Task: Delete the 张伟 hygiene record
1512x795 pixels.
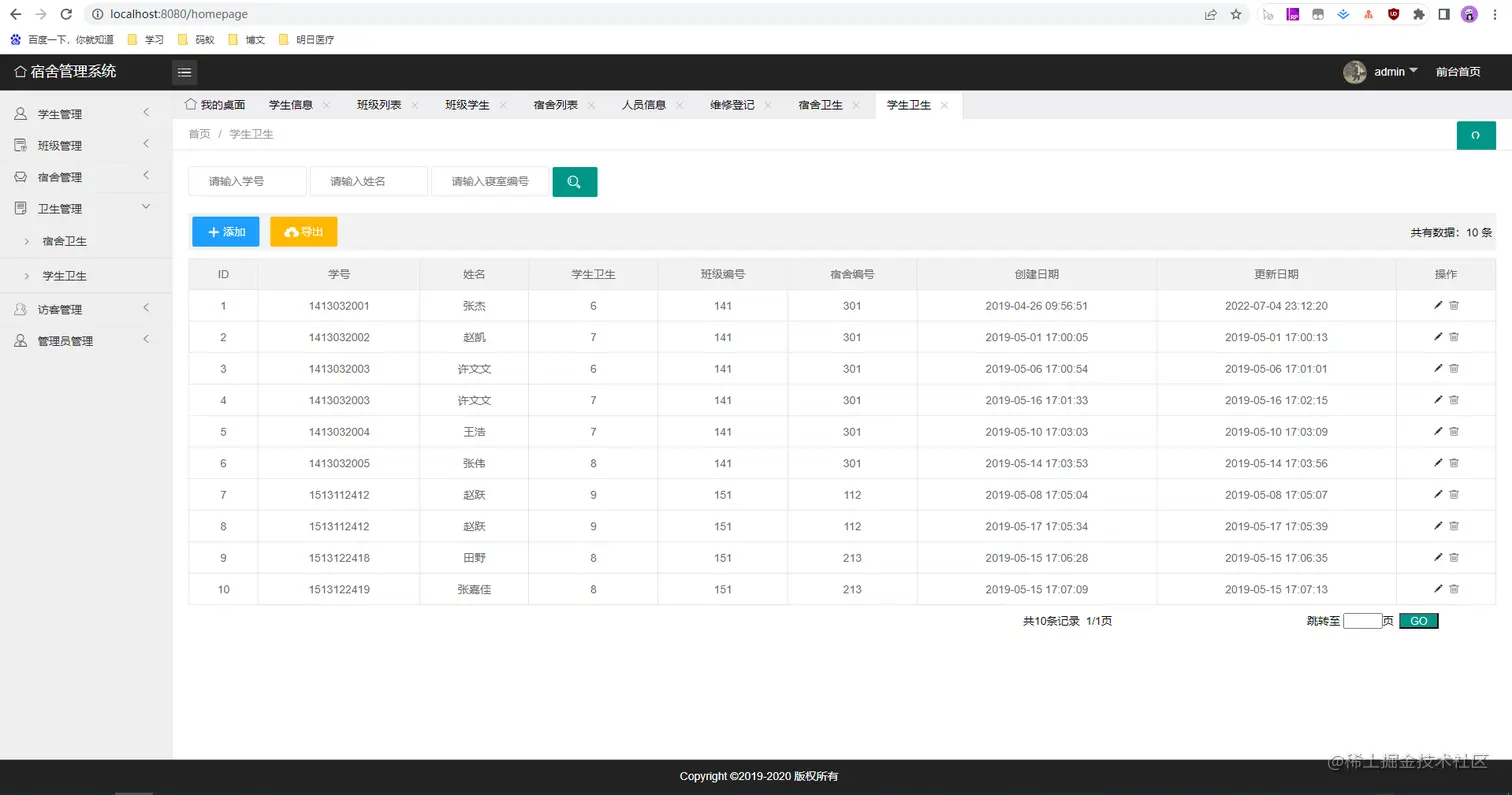Action: point(1454,463)
